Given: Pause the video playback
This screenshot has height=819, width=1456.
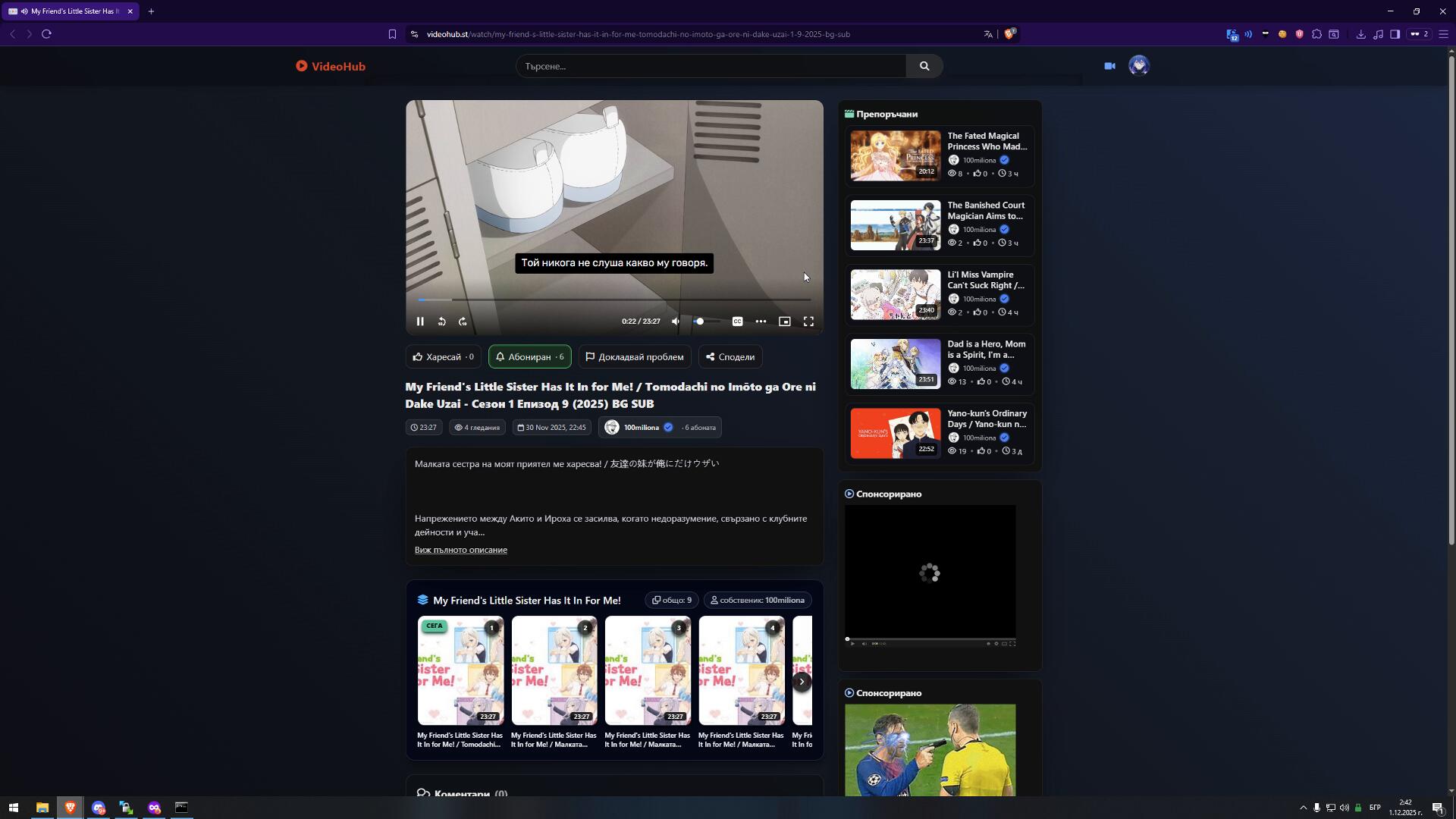Looking at the screenshot, I should (x=420, y=322).
